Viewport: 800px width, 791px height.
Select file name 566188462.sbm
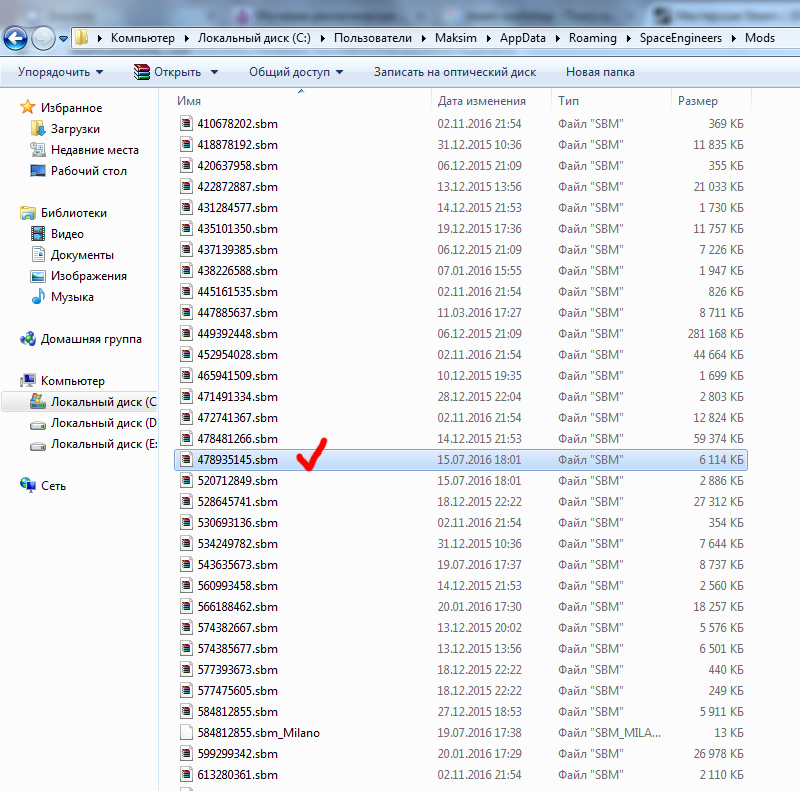click(x=238, y=607)
